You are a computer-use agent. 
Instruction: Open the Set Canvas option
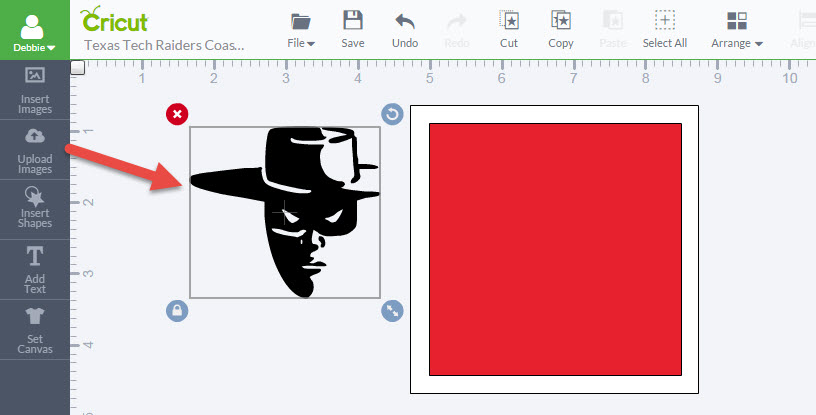pyautogui.click(x=35, y=329)
